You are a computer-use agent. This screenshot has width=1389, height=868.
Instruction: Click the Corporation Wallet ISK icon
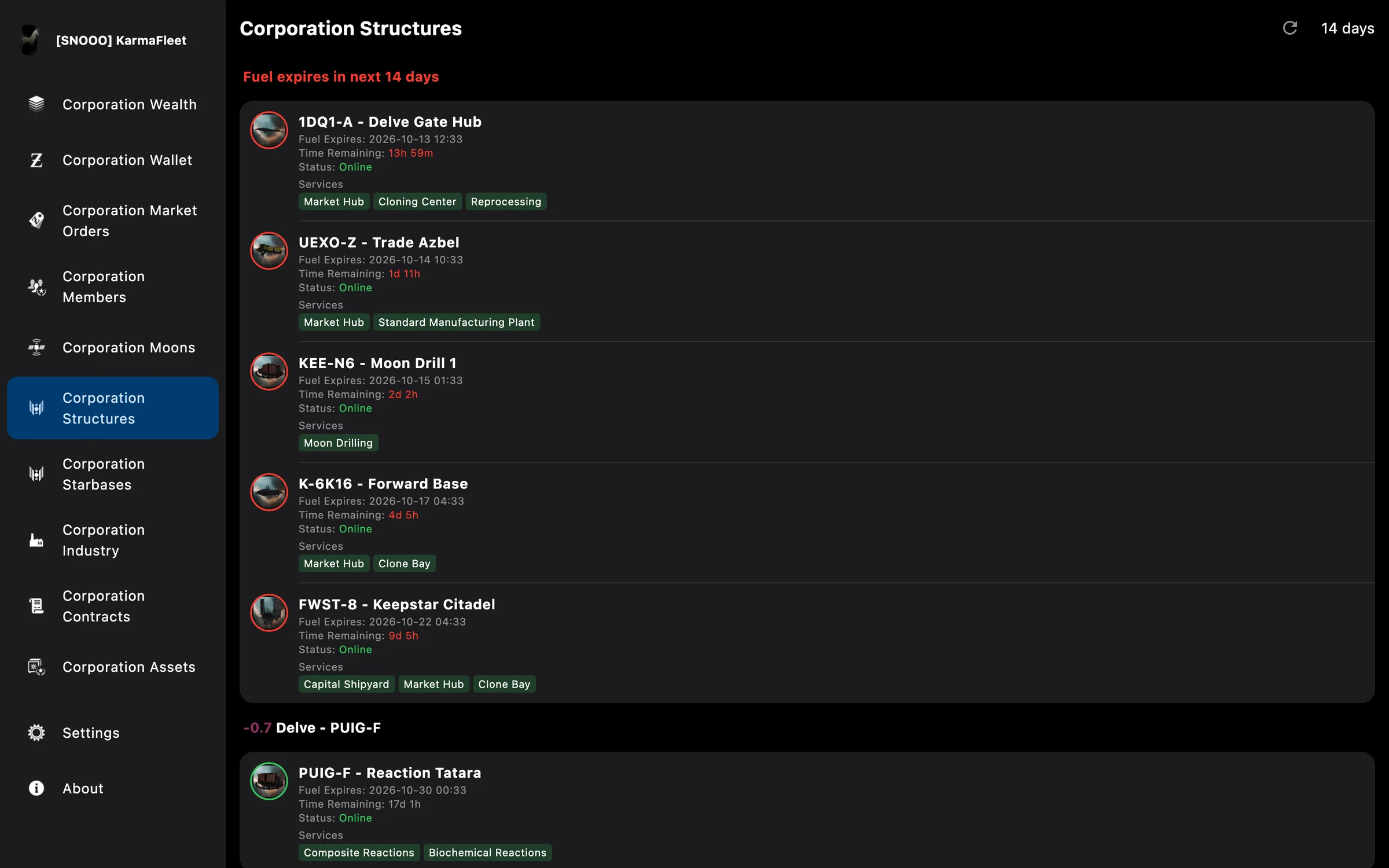36,160
